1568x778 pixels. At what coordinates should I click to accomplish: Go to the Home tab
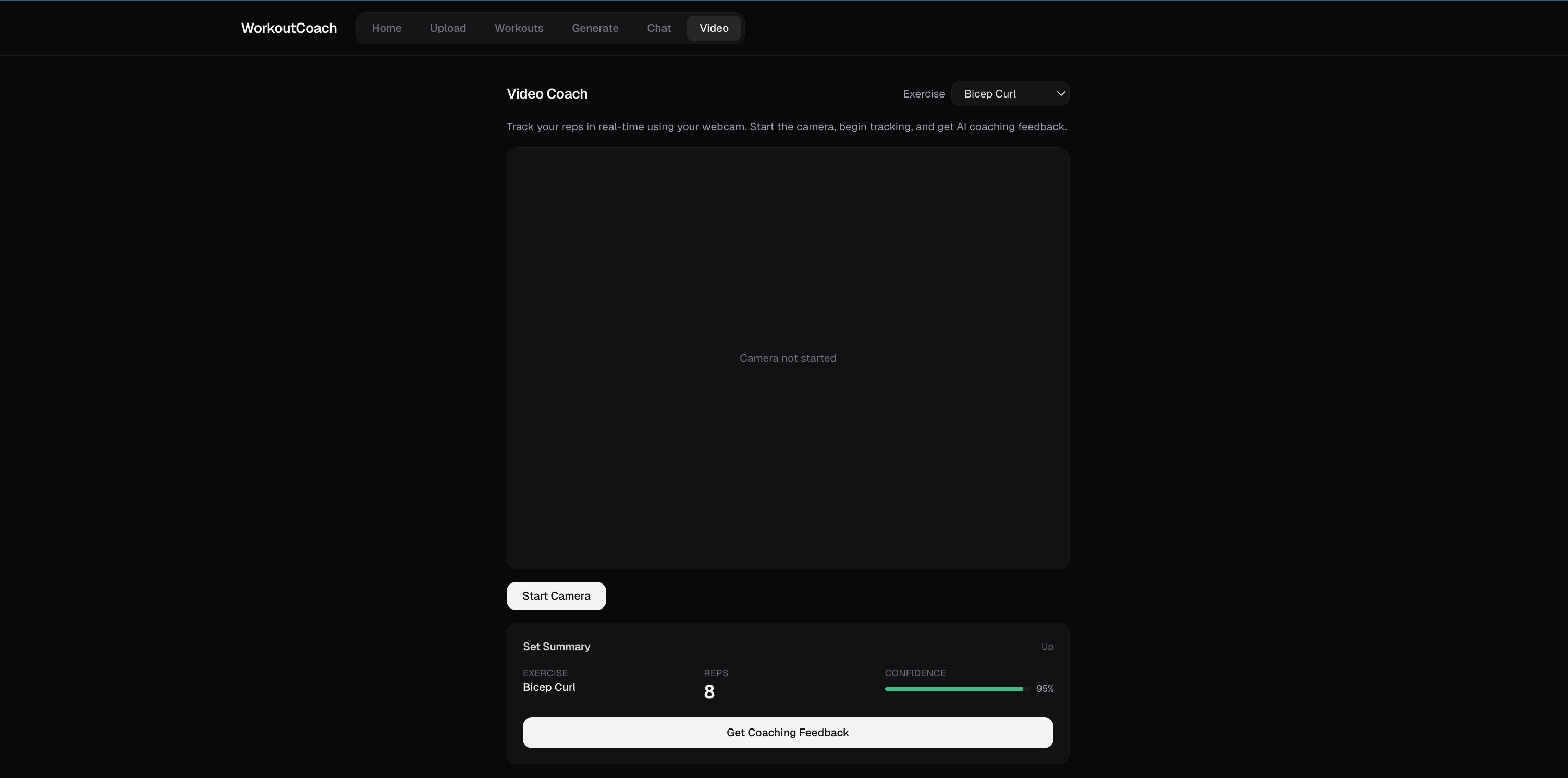(386, 28)
